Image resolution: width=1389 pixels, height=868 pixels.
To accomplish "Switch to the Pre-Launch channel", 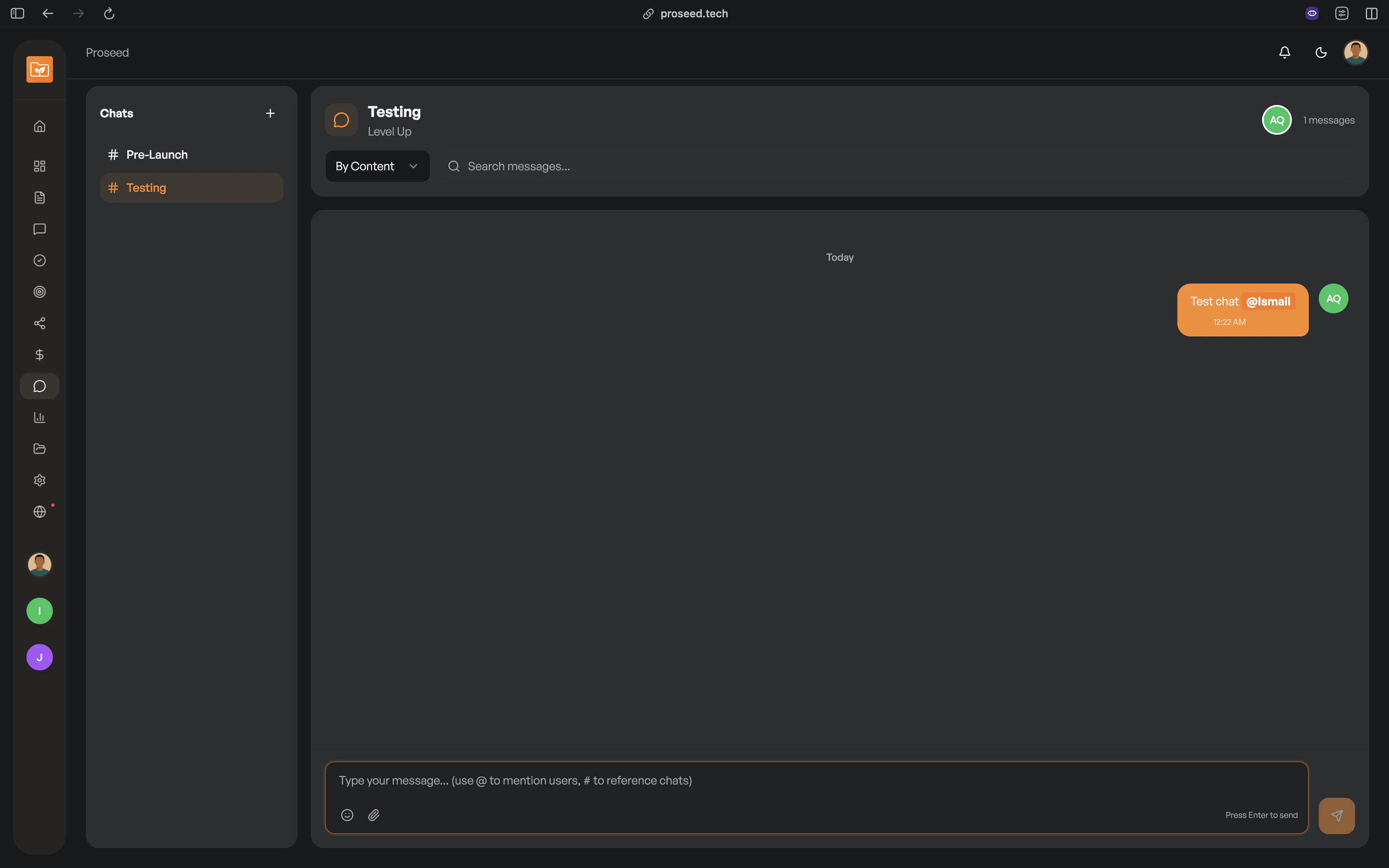I will point(157,154).
